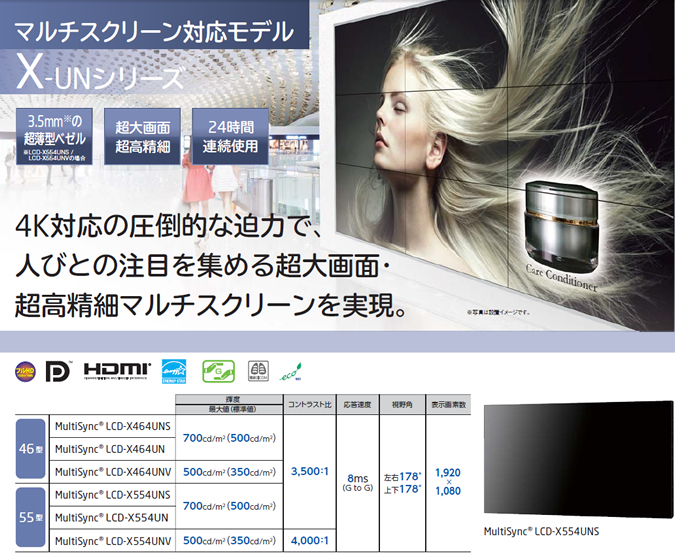
Task: Click the 8ms (G to G) value
Action: click(x=358, y=482)
